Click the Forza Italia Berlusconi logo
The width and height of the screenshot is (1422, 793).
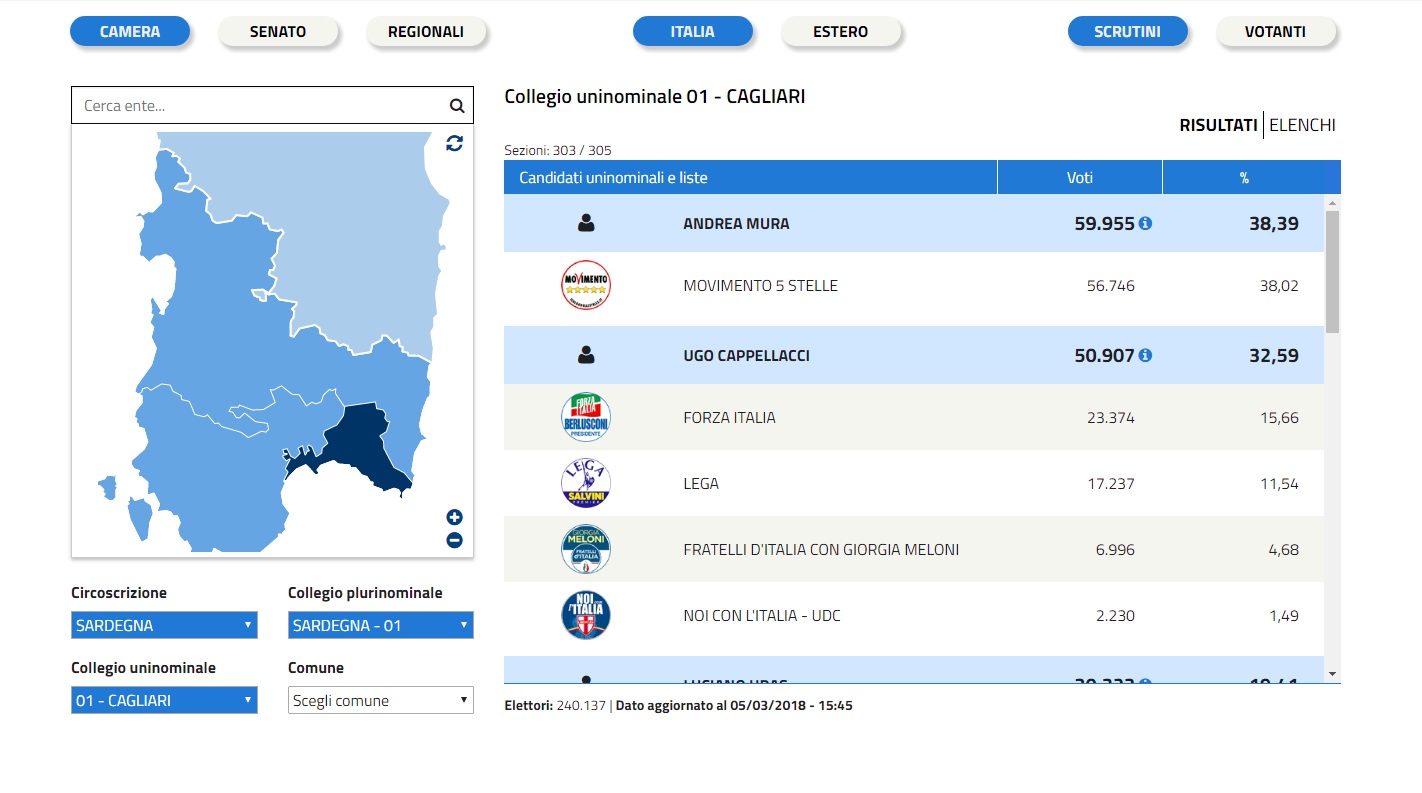coord(586,418)
